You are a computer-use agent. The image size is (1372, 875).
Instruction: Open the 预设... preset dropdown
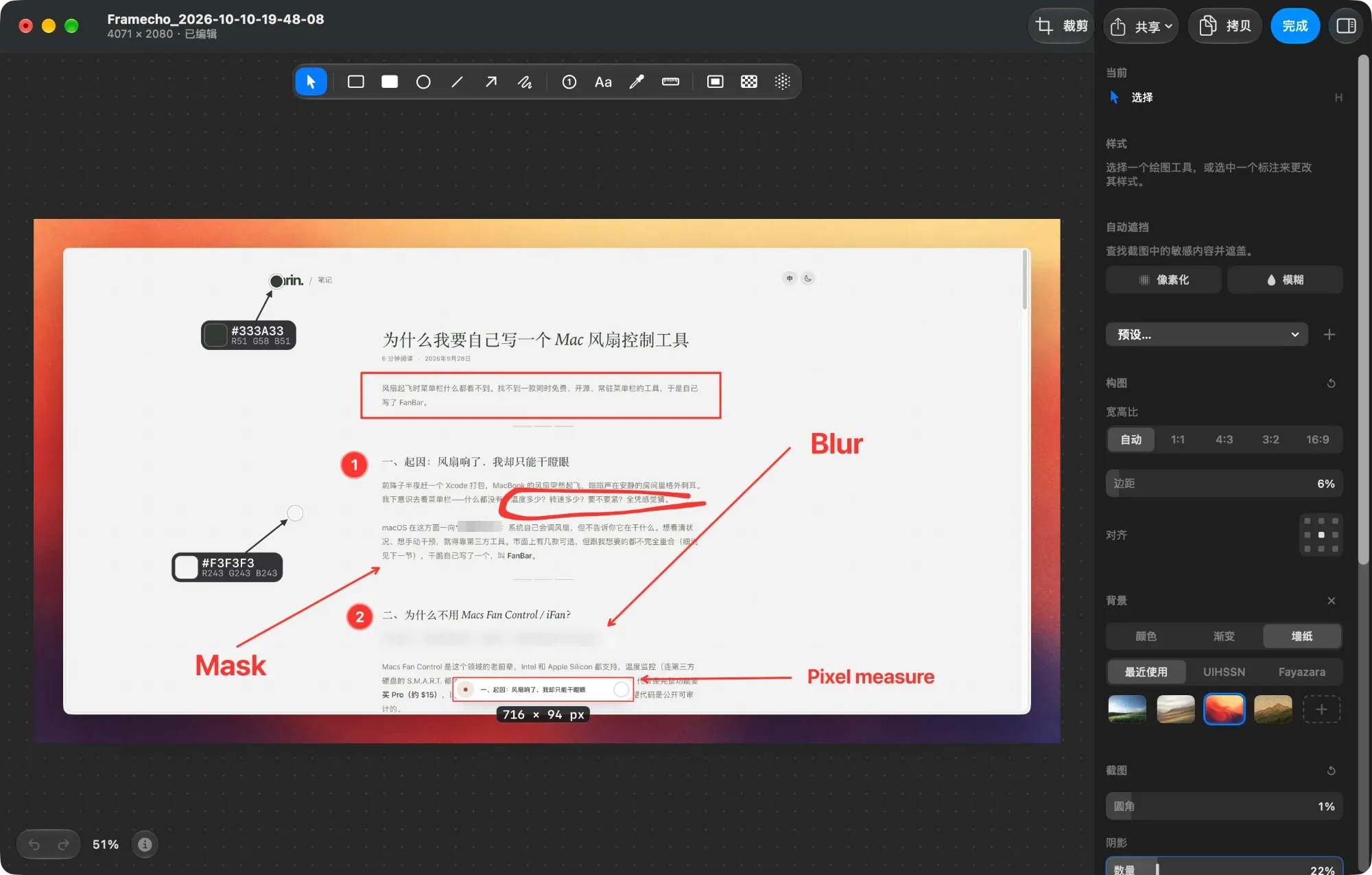coord(1207,334)
